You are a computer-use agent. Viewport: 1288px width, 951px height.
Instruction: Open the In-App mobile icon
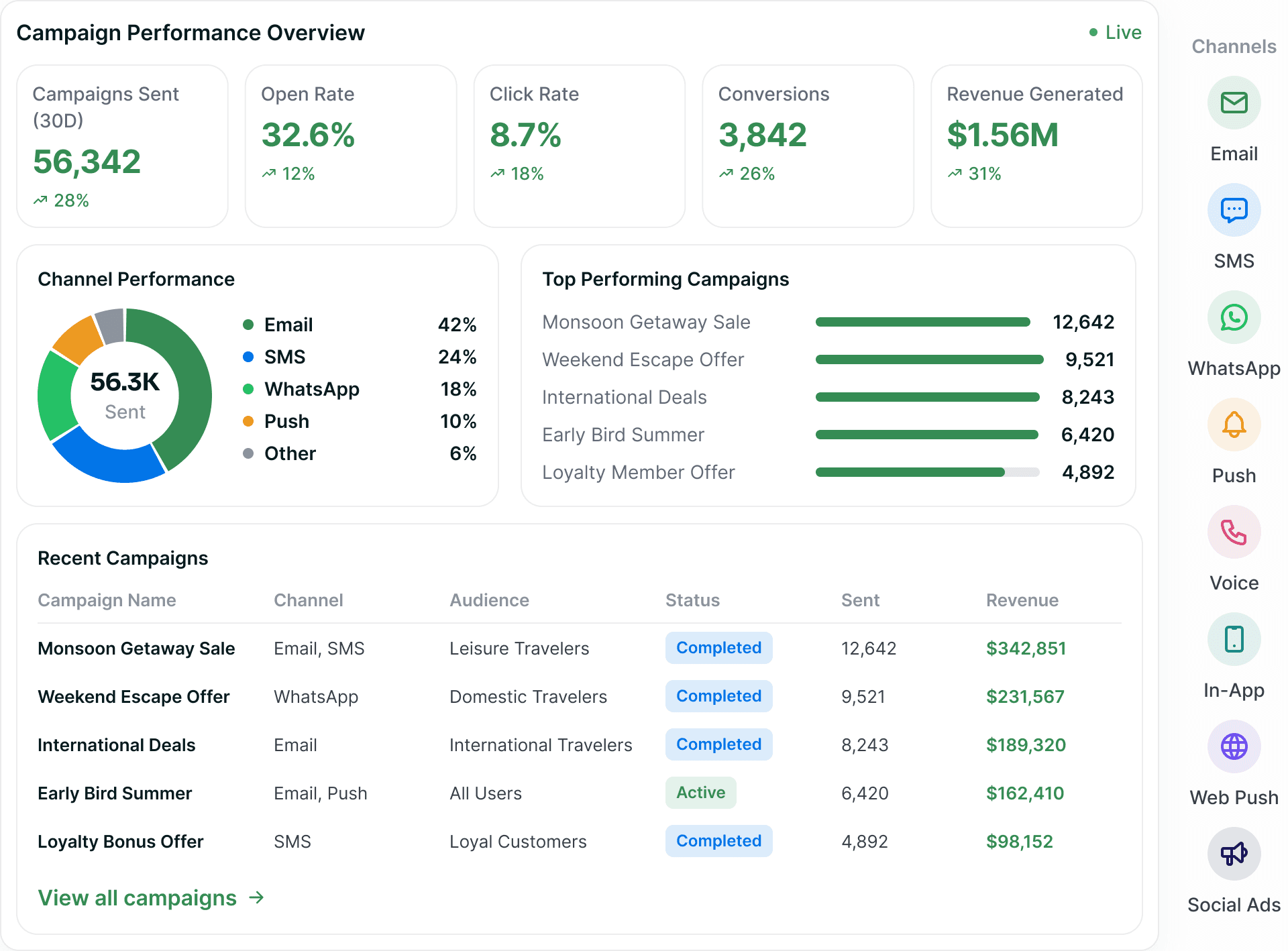pos(1234,639)
